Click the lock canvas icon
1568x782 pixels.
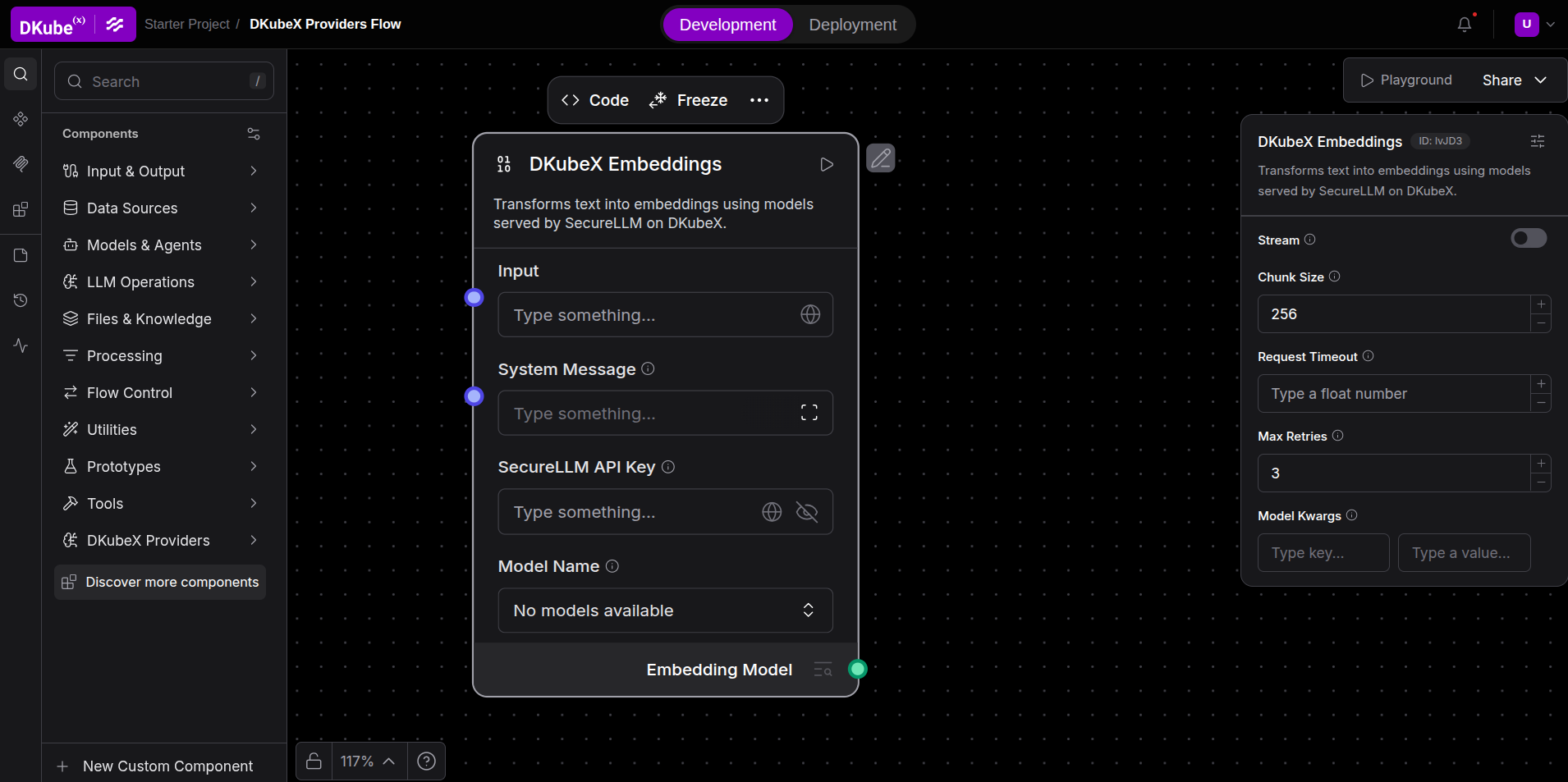click(x=314, y=761)
